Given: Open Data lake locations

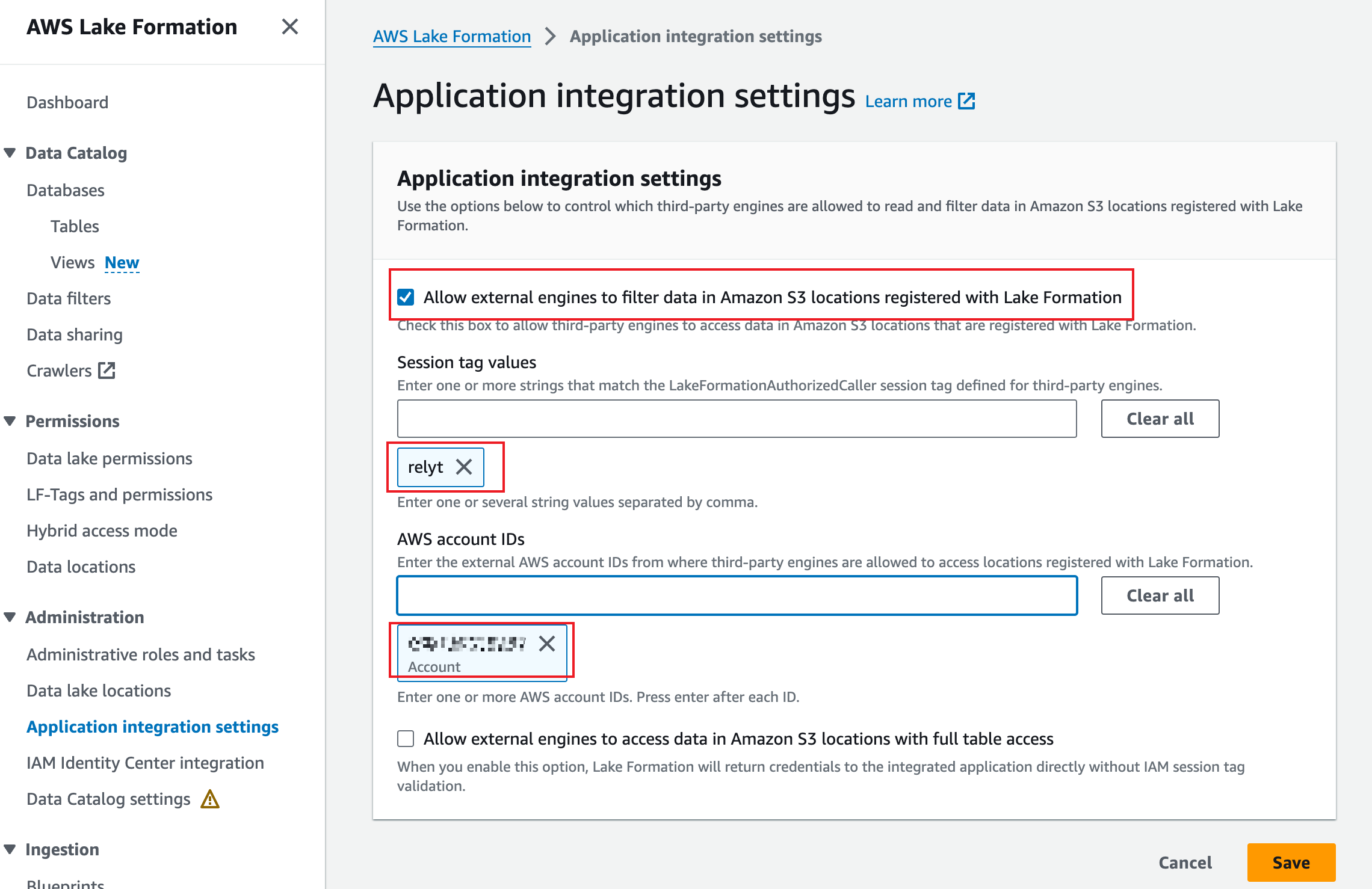Looking at the screenshot, I should click(x=99, y=691).
